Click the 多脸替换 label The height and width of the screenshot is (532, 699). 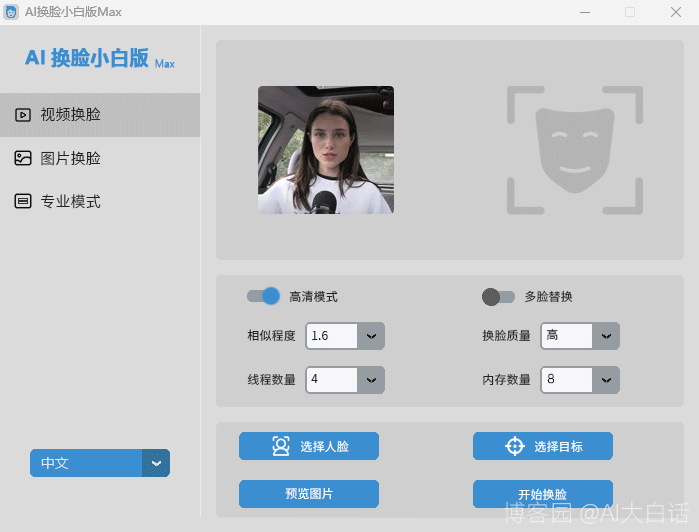pos(548,297)
